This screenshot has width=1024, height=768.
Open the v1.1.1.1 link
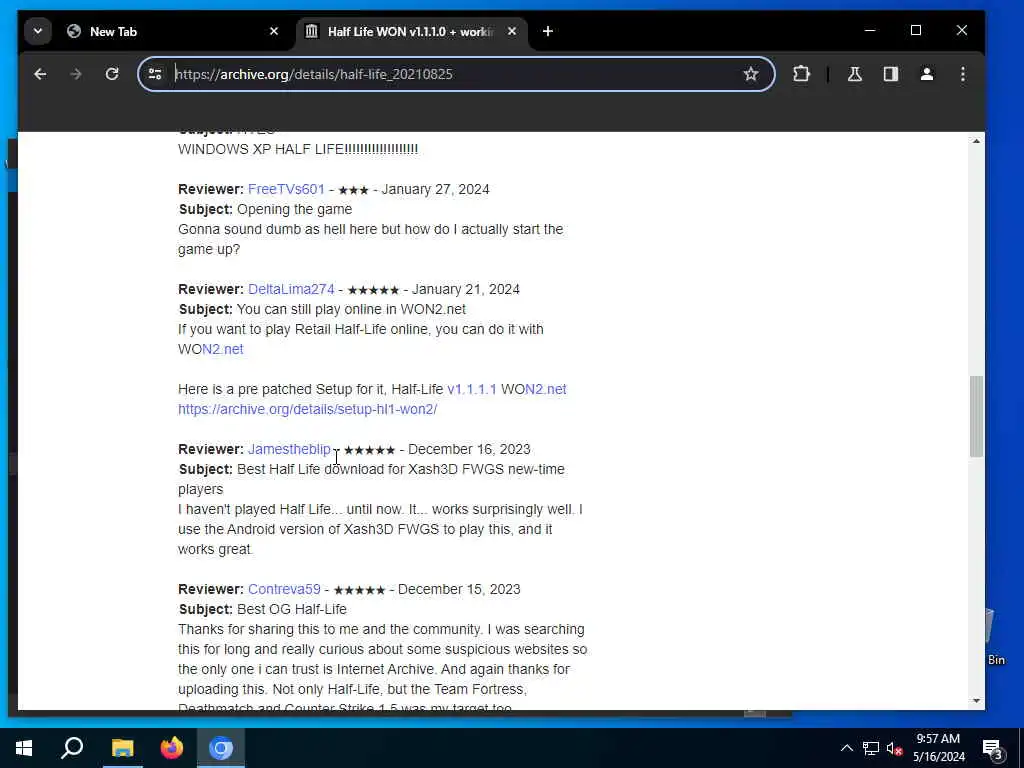point(472,389)
